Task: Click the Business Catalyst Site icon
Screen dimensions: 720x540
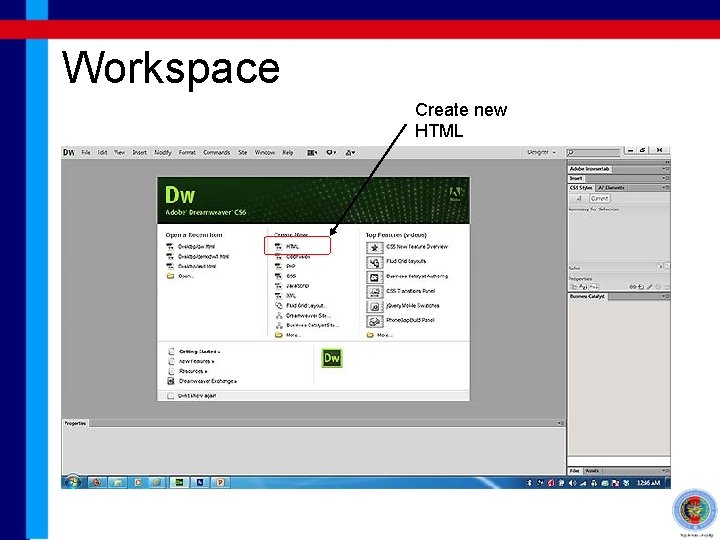Action: click(278, 325)
